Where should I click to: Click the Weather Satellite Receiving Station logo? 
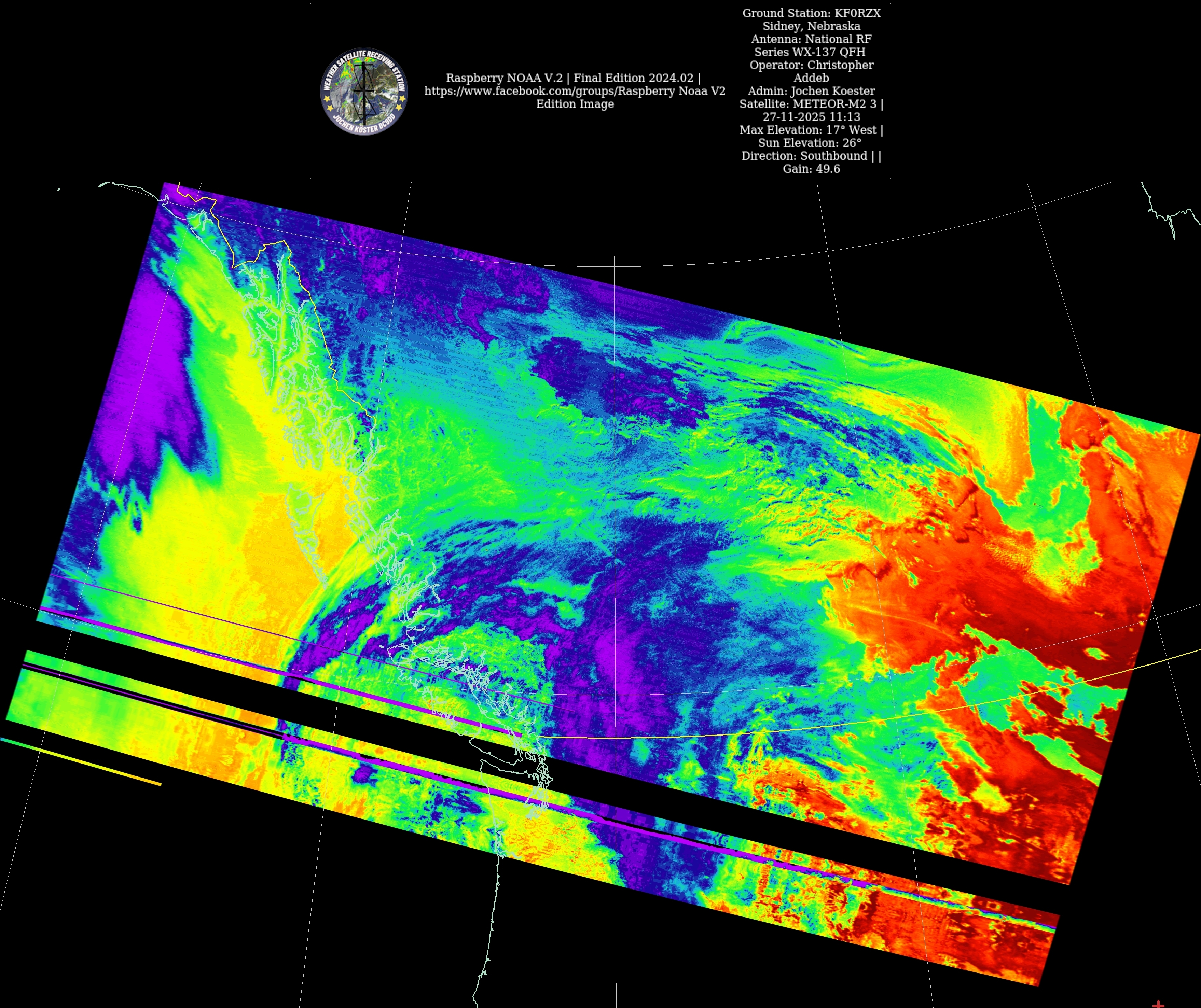coord(364,92)
